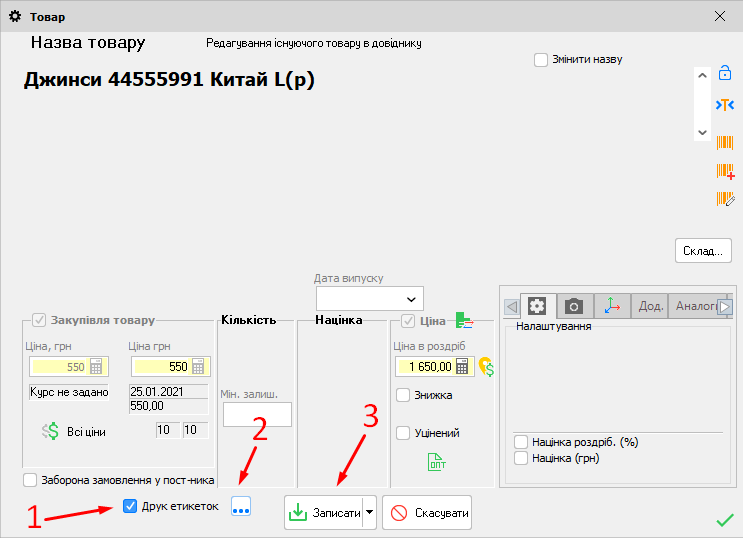Toggle the 'Заборона замовлення у пост-ника' checkbox
The width and height of the screenshot is (743, 538).
pos(29,480)
